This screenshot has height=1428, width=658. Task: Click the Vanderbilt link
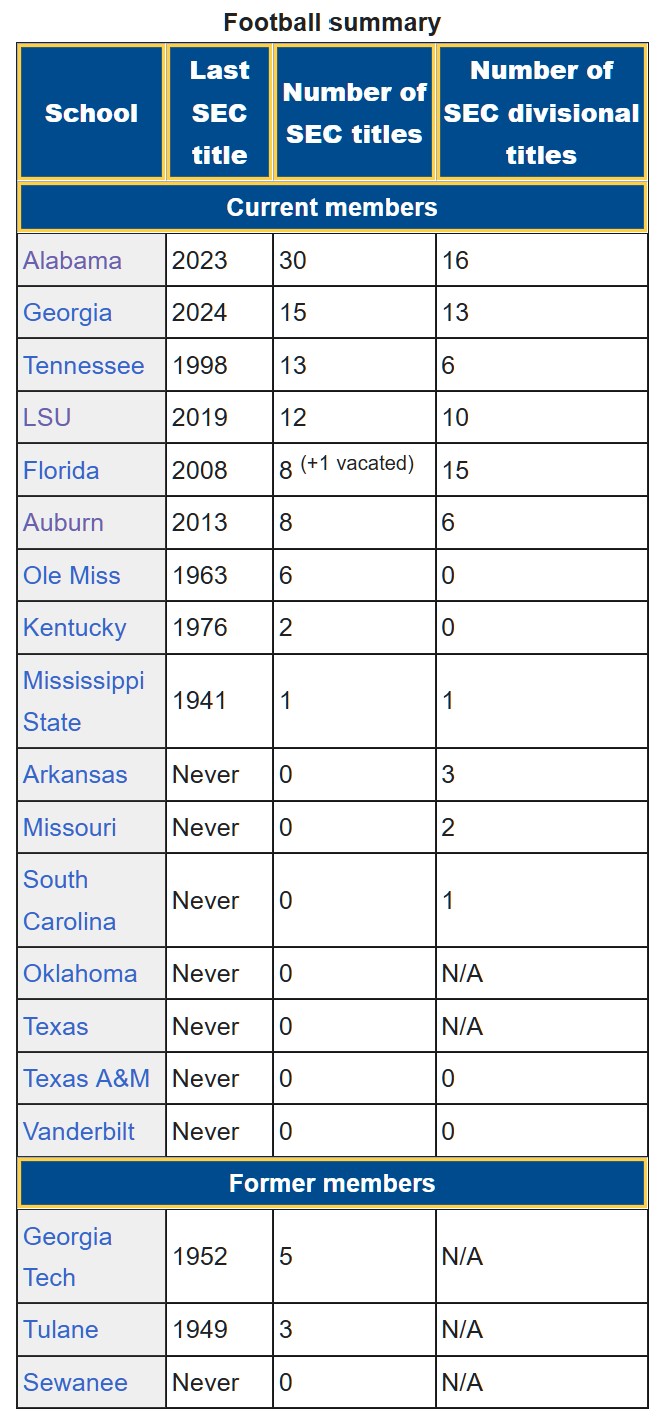79,1132
